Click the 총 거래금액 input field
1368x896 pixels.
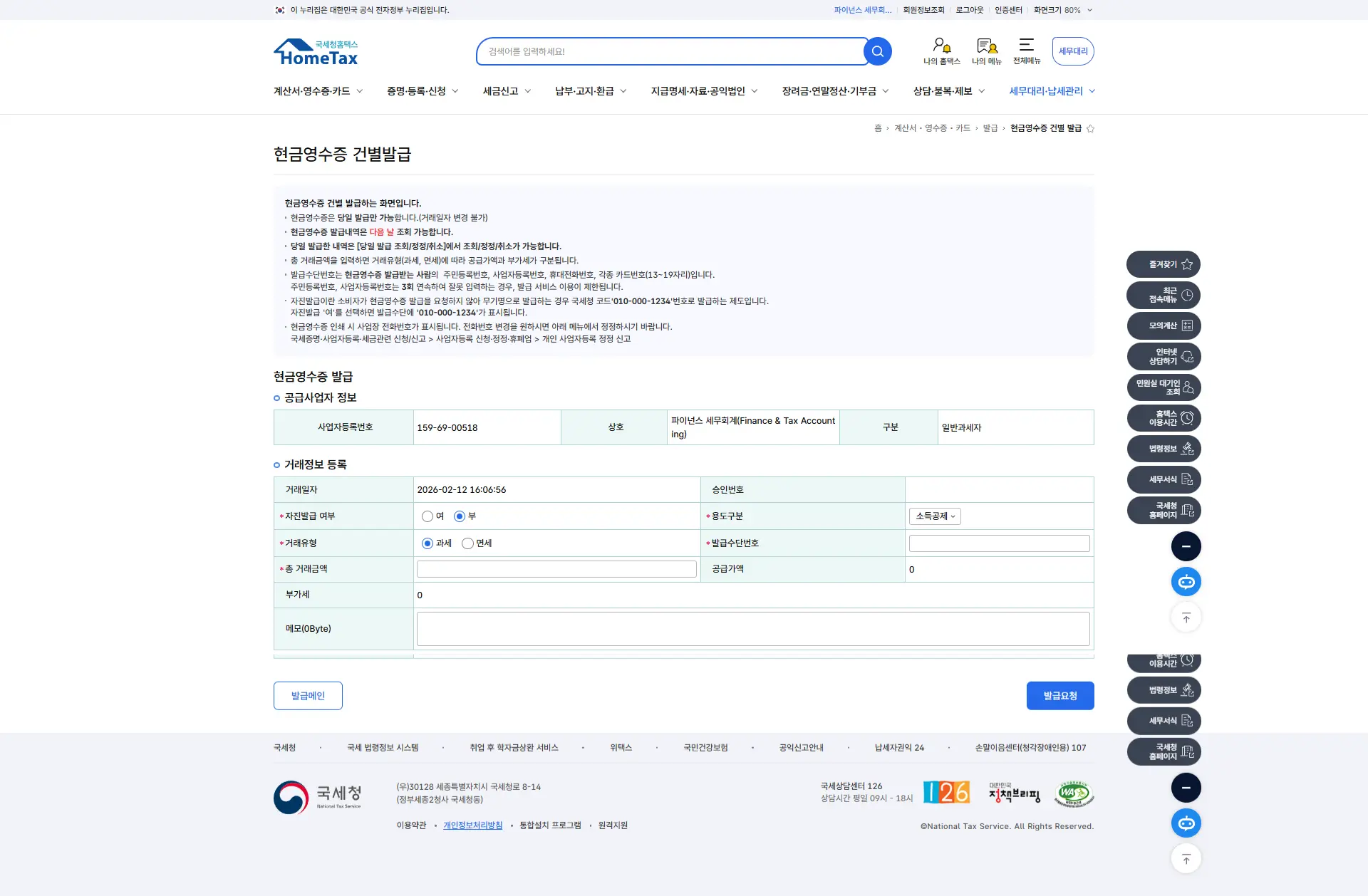point(556,569)
